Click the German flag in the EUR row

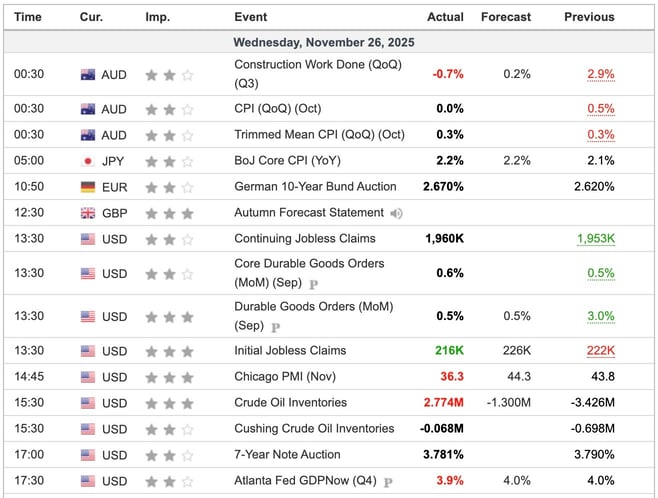[88, 187]
